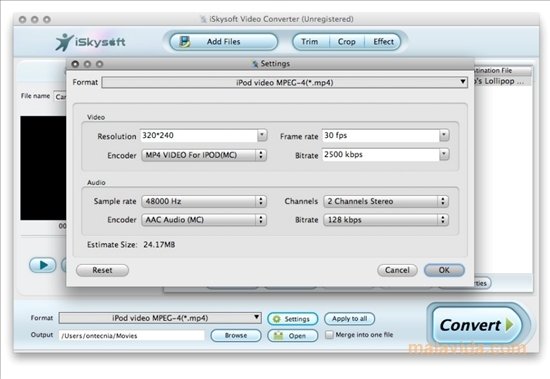Click the Settings button with gear icon
This screenshot has width=550, height=379.
[293, 319]
